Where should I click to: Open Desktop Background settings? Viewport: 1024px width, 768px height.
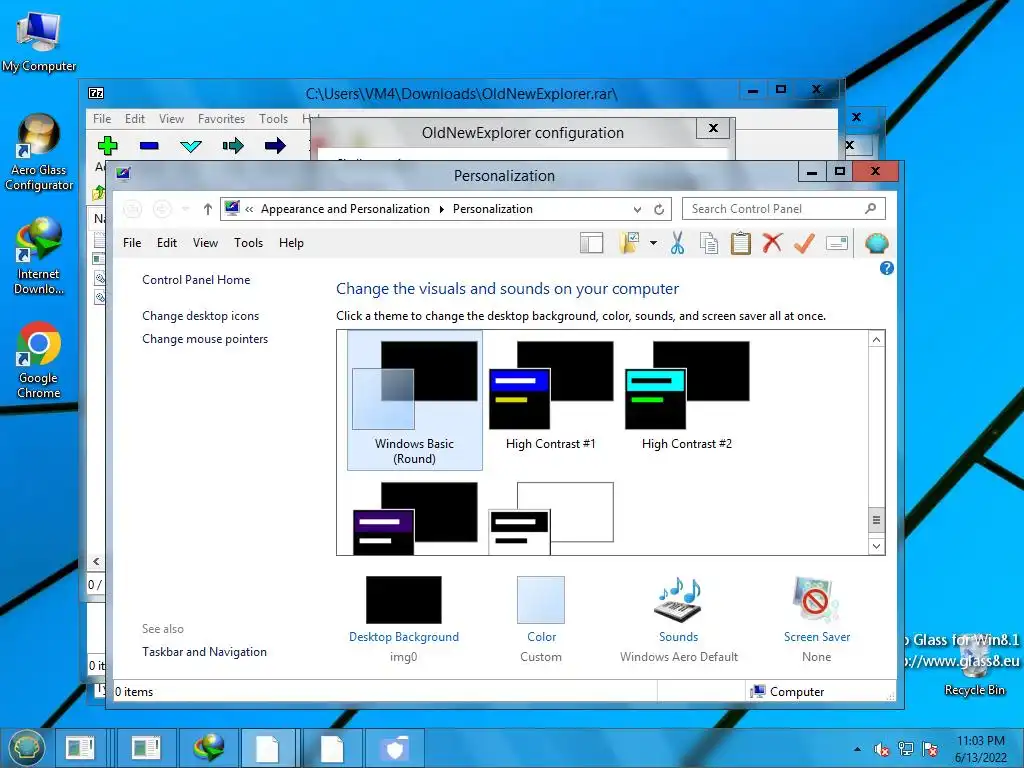[404, 619]
